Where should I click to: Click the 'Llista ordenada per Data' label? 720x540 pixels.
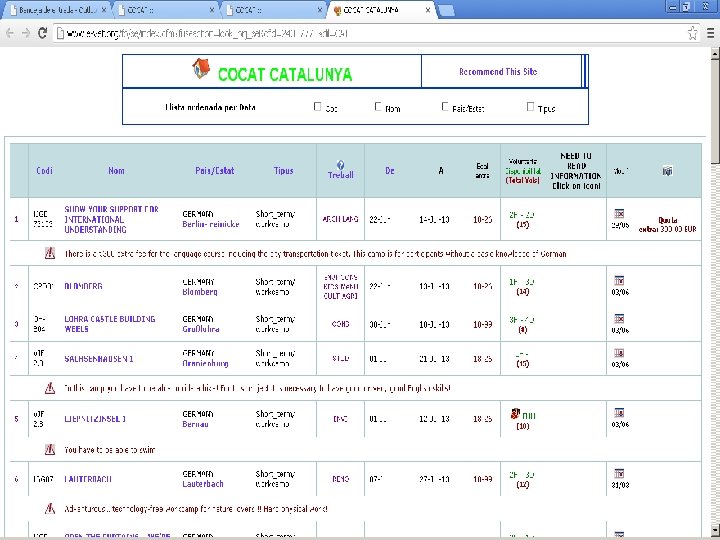point(210,107)
